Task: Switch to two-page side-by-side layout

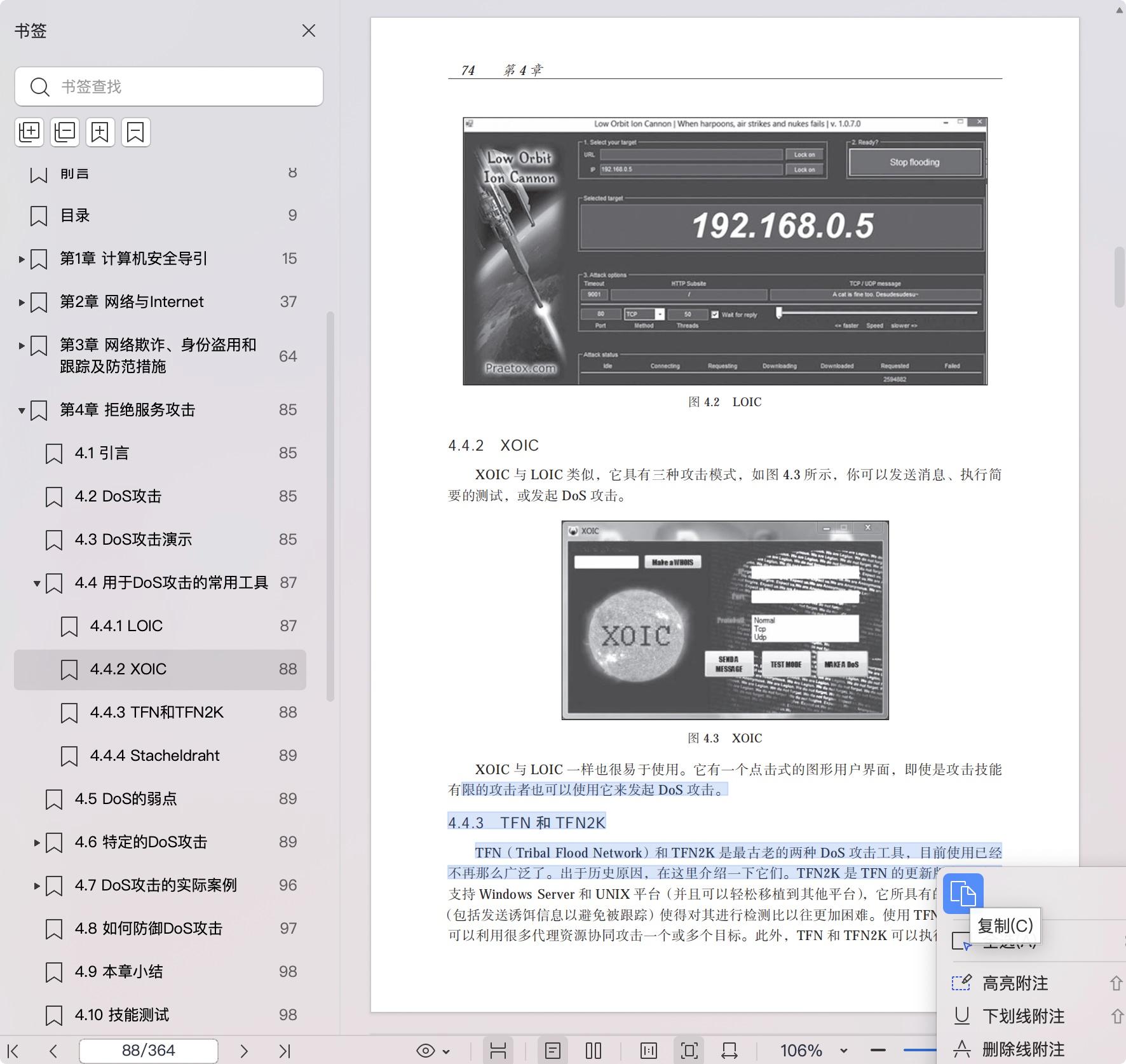Action: [593, 1050]
